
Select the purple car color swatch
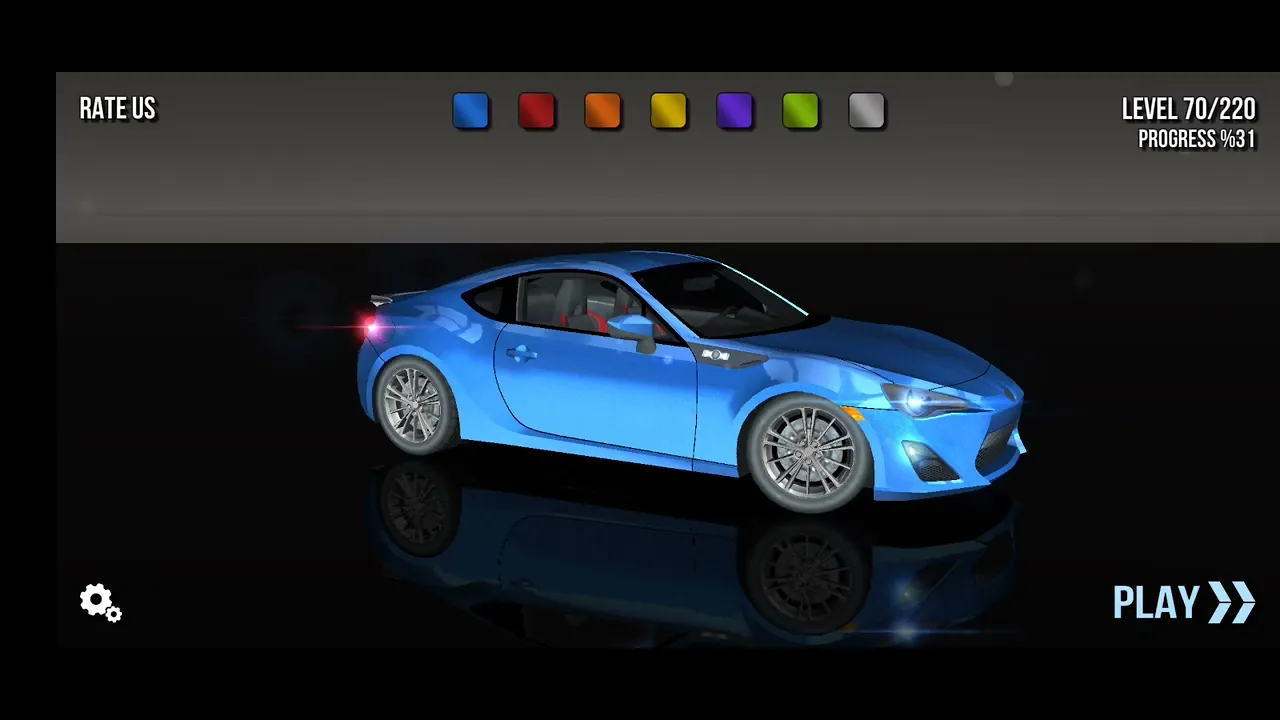pyautogui.click(x=735, y=111)
